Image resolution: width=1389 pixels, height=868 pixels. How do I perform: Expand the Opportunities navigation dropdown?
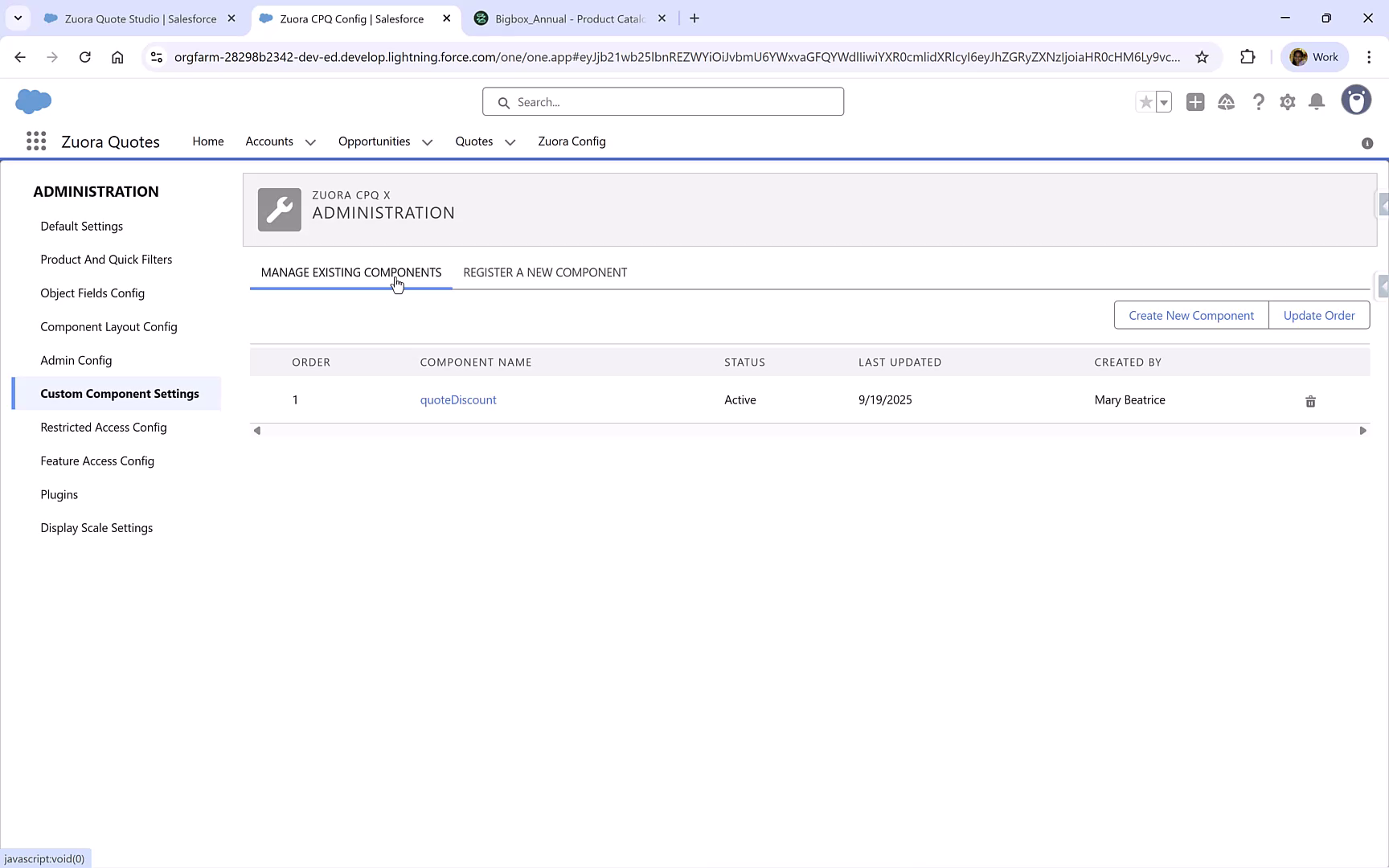[427, 141]
